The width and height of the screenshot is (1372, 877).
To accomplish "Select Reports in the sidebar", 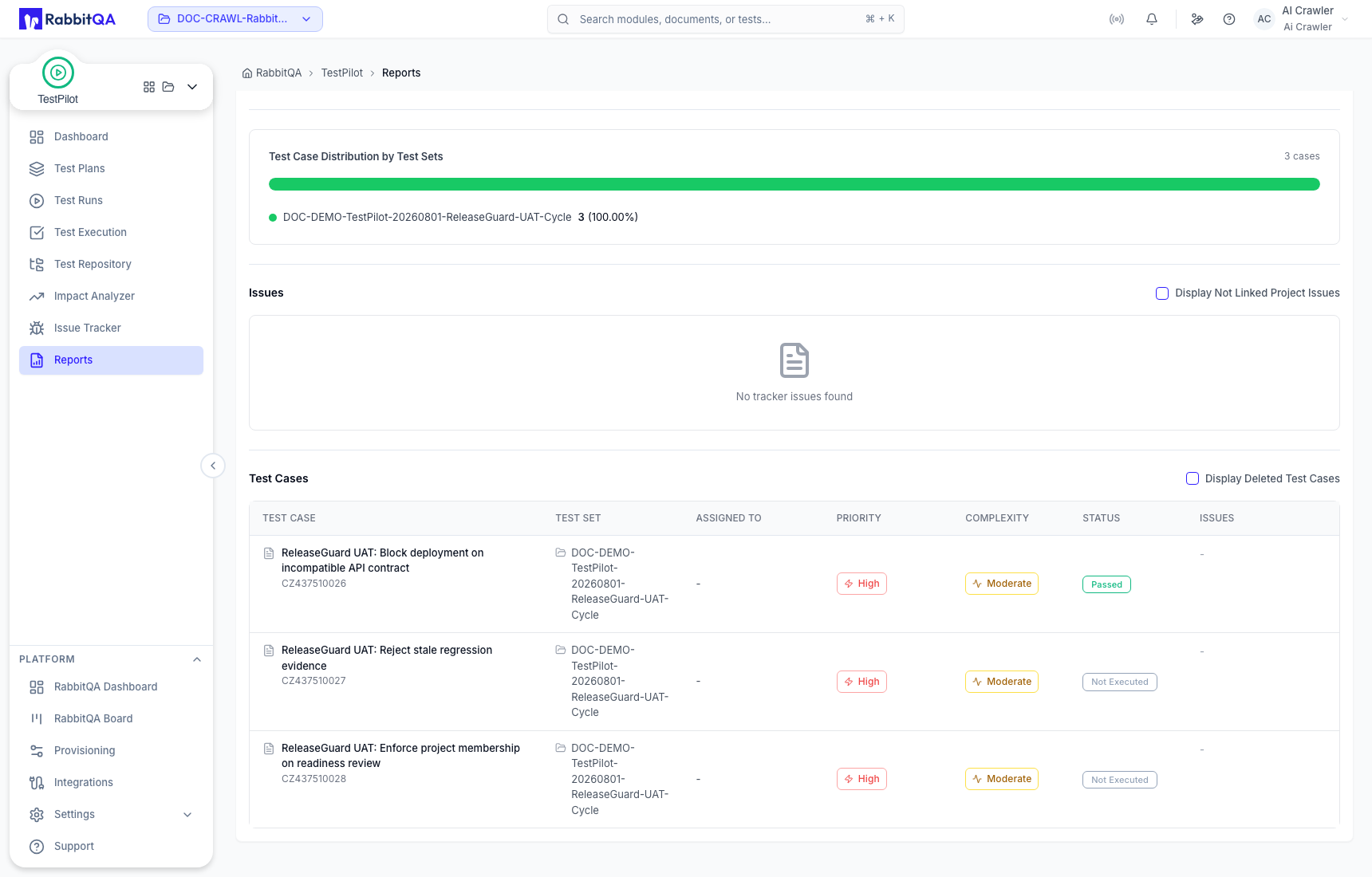I will tap(111, 360).
